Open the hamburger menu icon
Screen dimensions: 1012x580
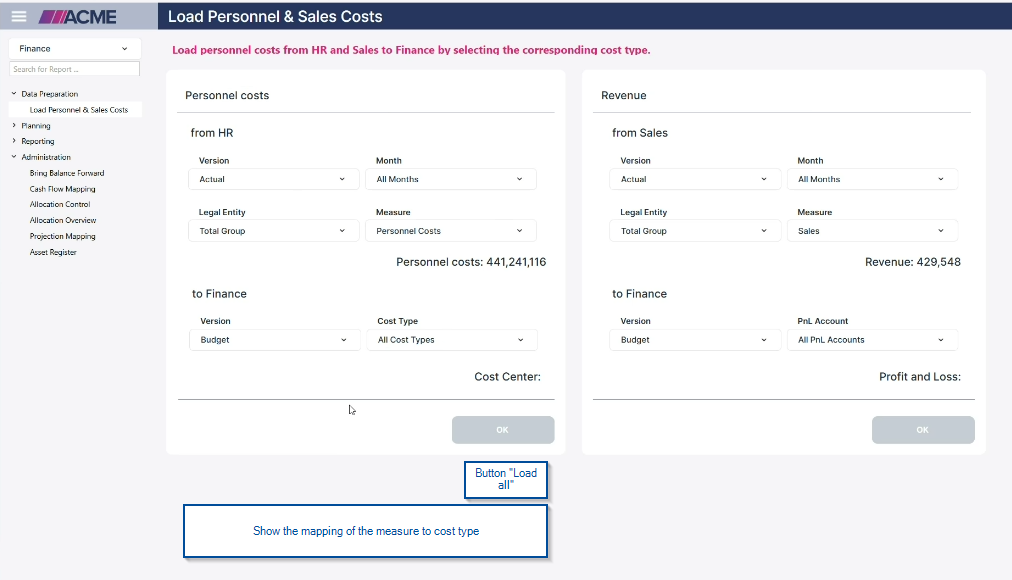coord(18,16)
